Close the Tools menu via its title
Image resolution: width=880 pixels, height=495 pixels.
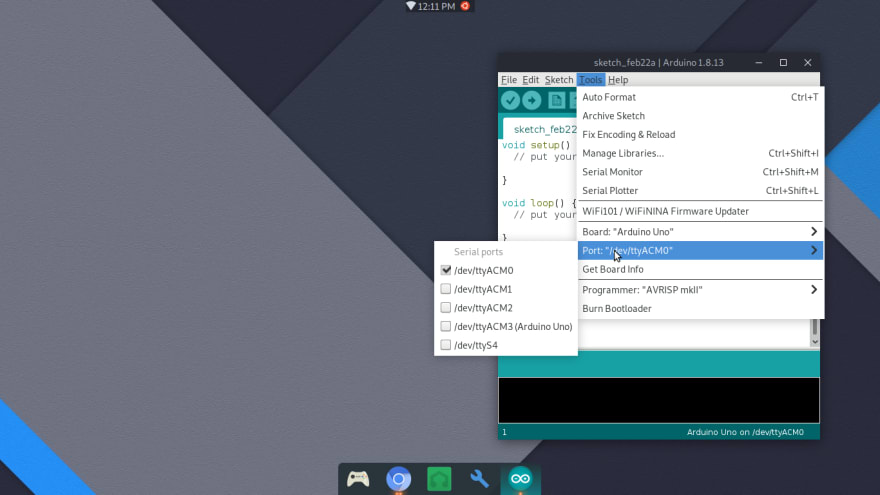click(590, 80)
